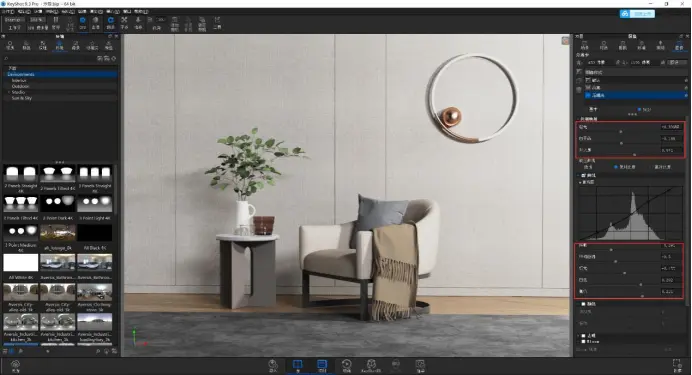Switch to the project Environment tab
The image size is (692, 375).
coord(641,45)
